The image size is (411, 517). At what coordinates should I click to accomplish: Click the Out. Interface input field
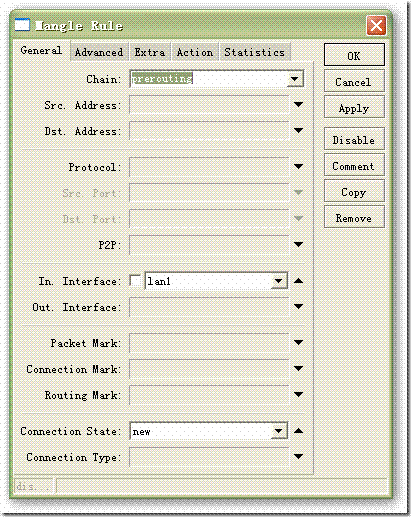pyautogui.click(x=209, y=307)
